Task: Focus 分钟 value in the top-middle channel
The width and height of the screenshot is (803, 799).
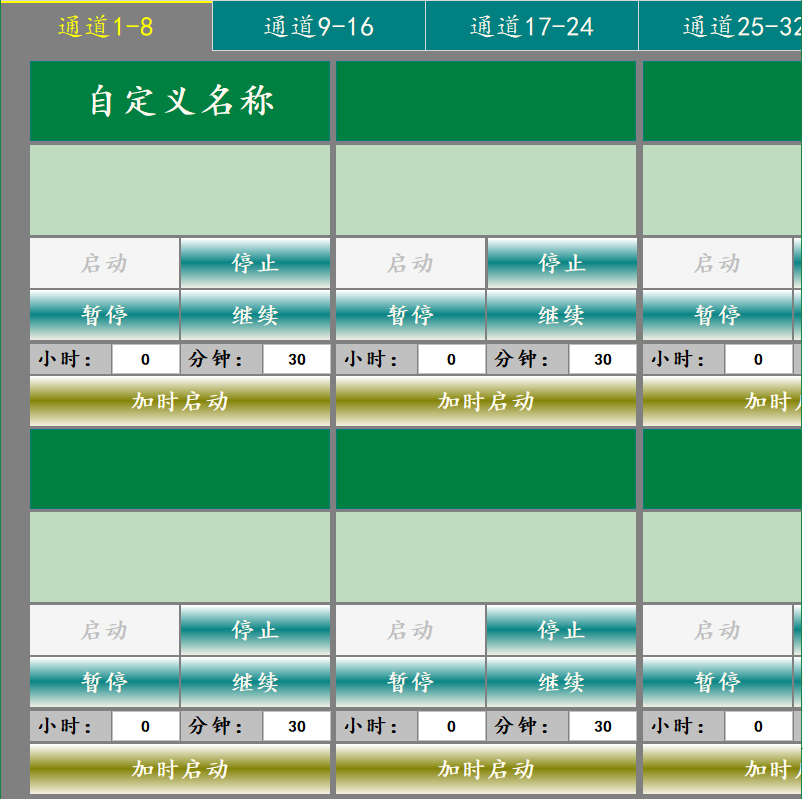Action: (603, 359)
